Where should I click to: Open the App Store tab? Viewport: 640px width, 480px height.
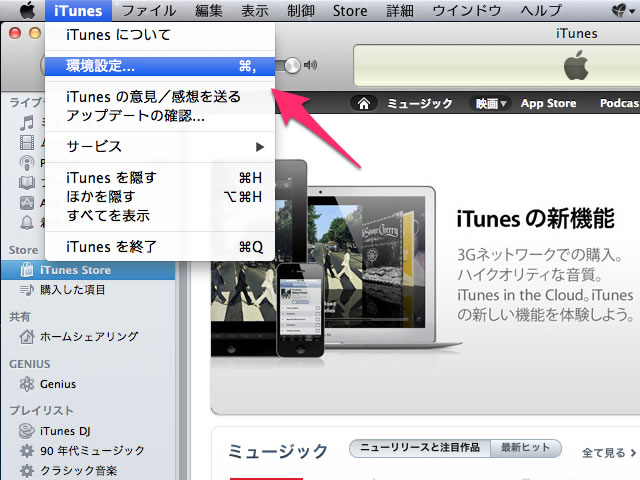tap(548, 104)
